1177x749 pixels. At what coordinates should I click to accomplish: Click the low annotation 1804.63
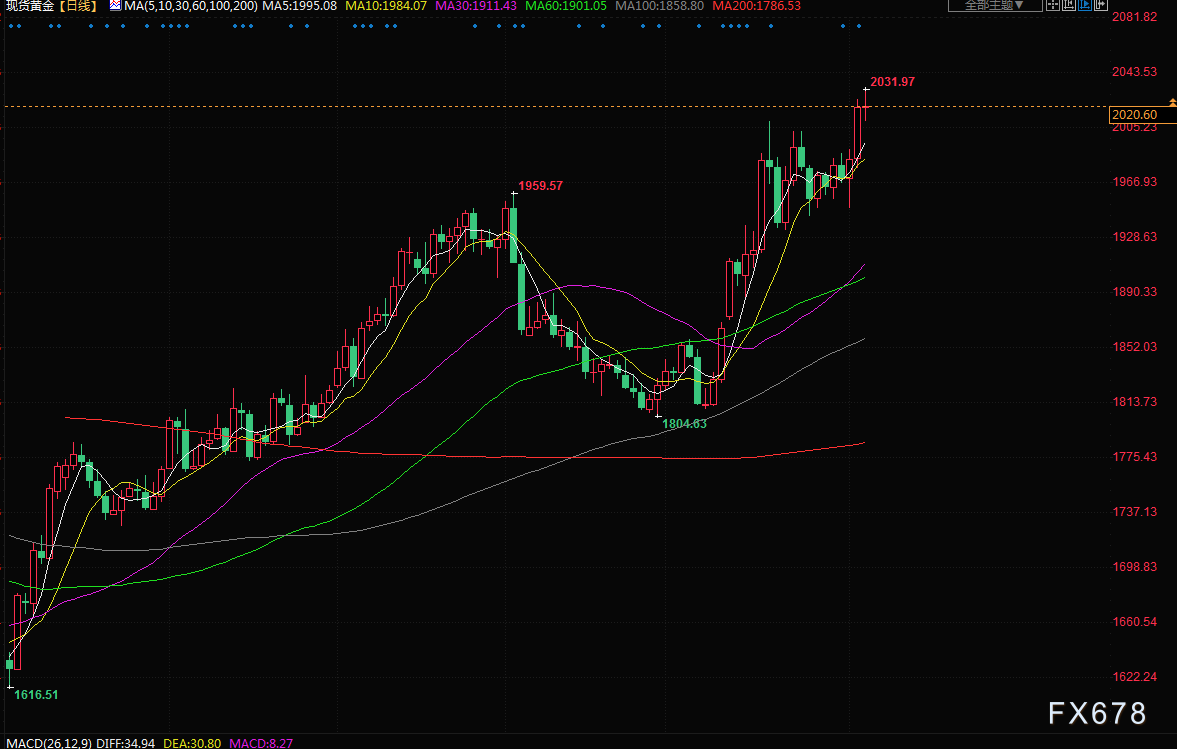coord(685,424)
